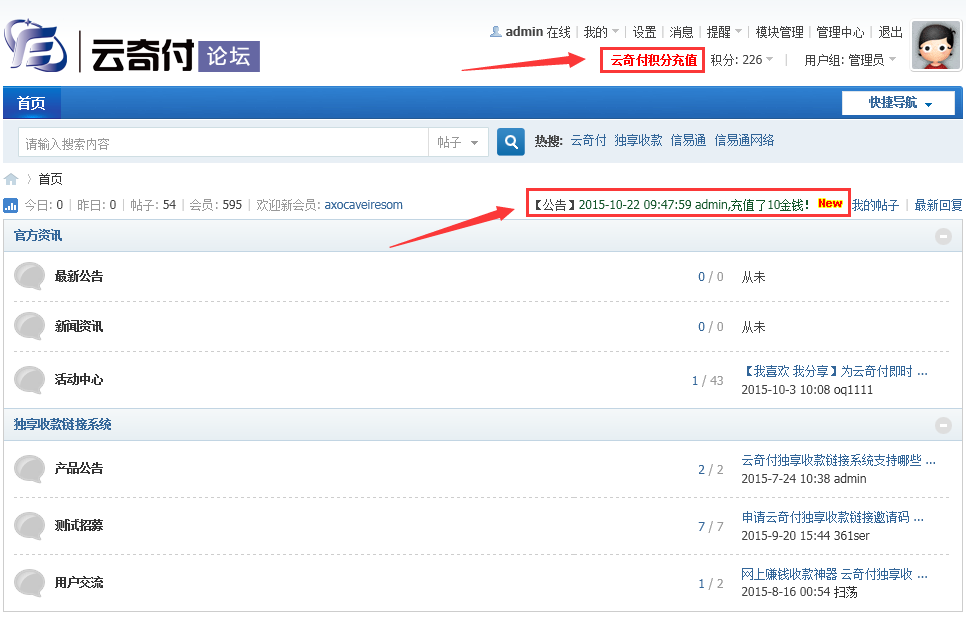Click the 测试招募 post count 7 / 7
The height and width of the screenshot is (617, 966).
[x=710, y=526]
